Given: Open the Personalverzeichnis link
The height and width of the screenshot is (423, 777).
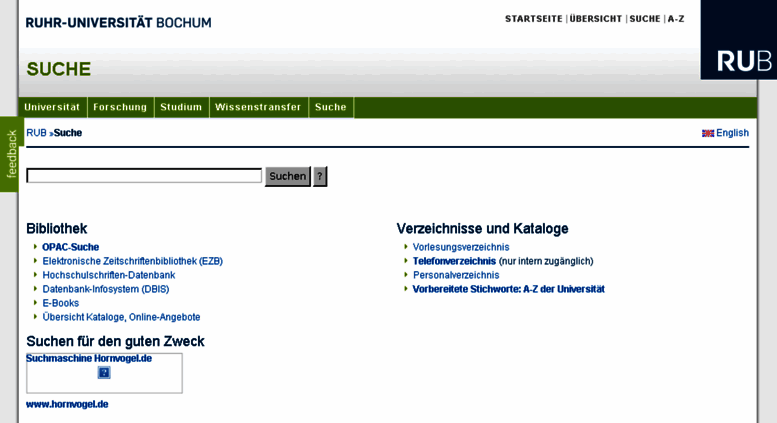Looking at the screenshot, I should pyautogui.click(x=456, y=275).
